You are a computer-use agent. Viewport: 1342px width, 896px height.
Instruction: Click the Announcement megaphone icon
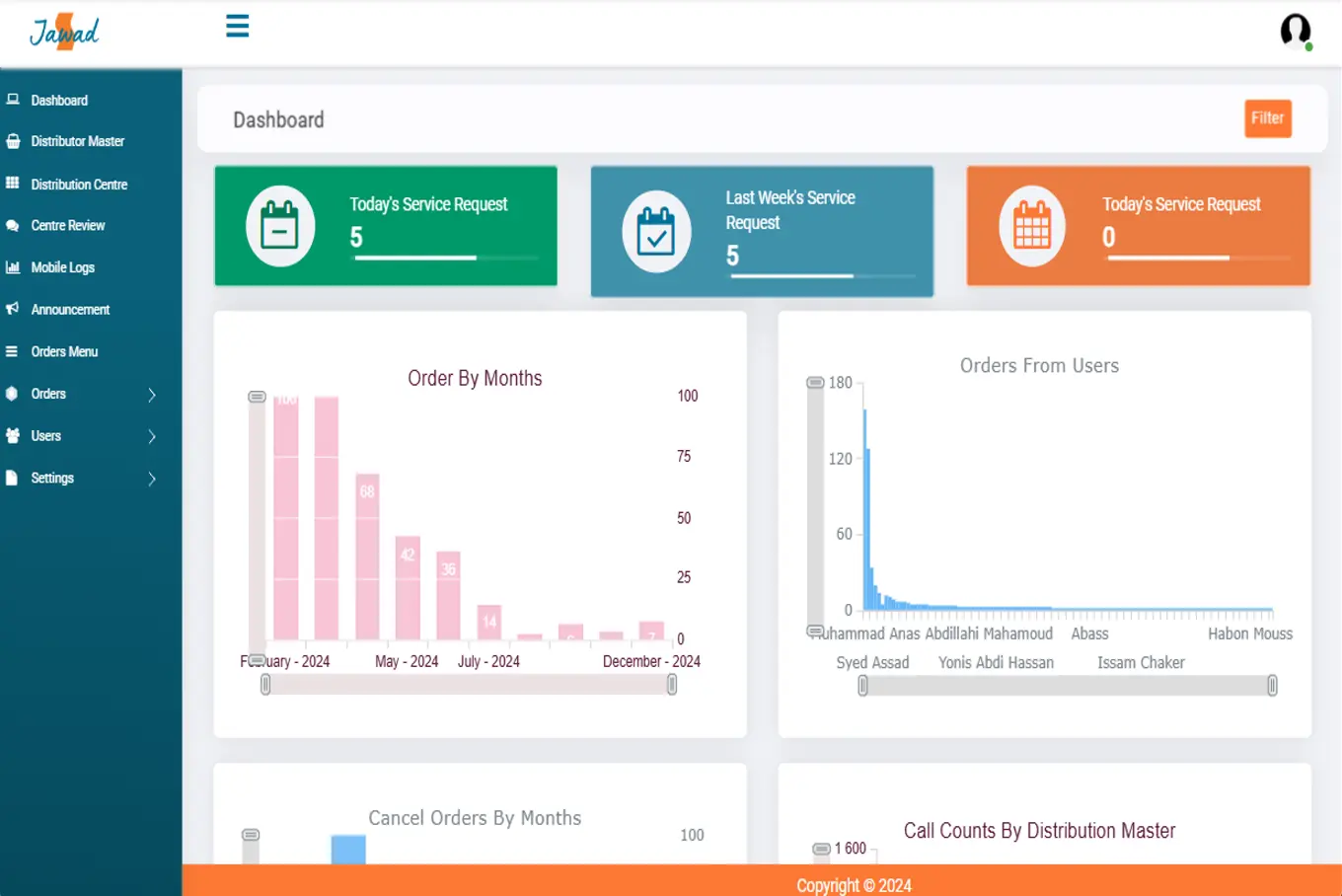(x=13, y=309)
